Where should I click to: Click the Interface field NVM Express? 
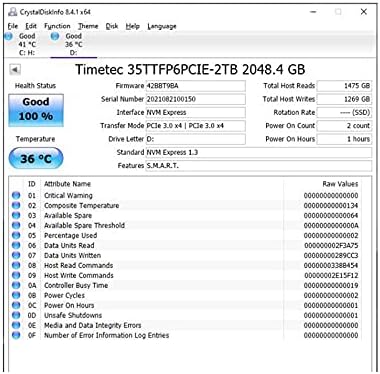(x=195, y=112)
